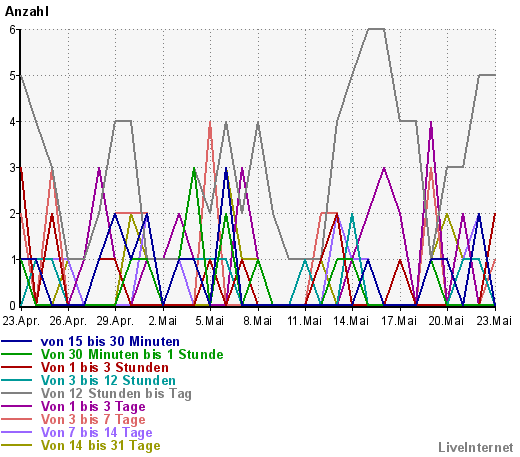
Task: Click the 'Anzahl' axis title
Action: 27,12
